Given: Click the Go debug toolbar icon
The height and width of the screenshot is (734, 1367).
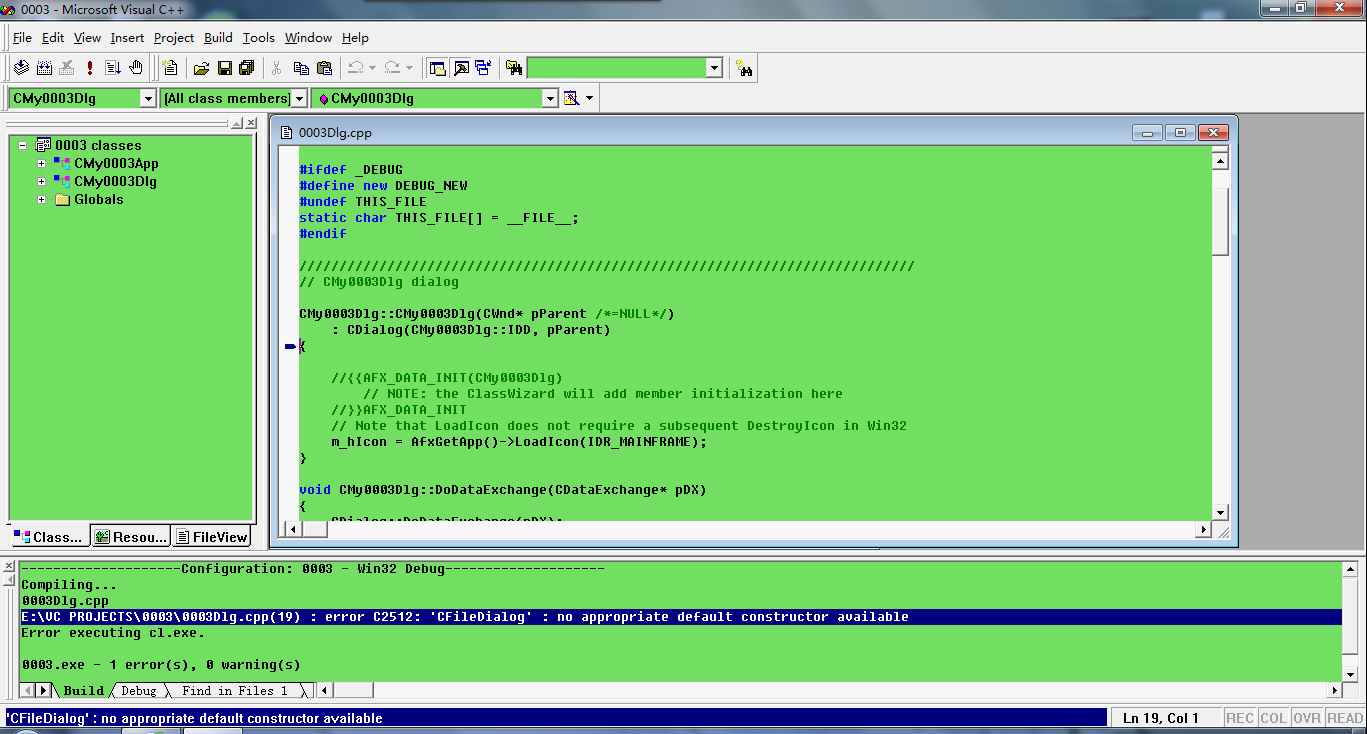Looking at the screenshot, I should 113,68.
